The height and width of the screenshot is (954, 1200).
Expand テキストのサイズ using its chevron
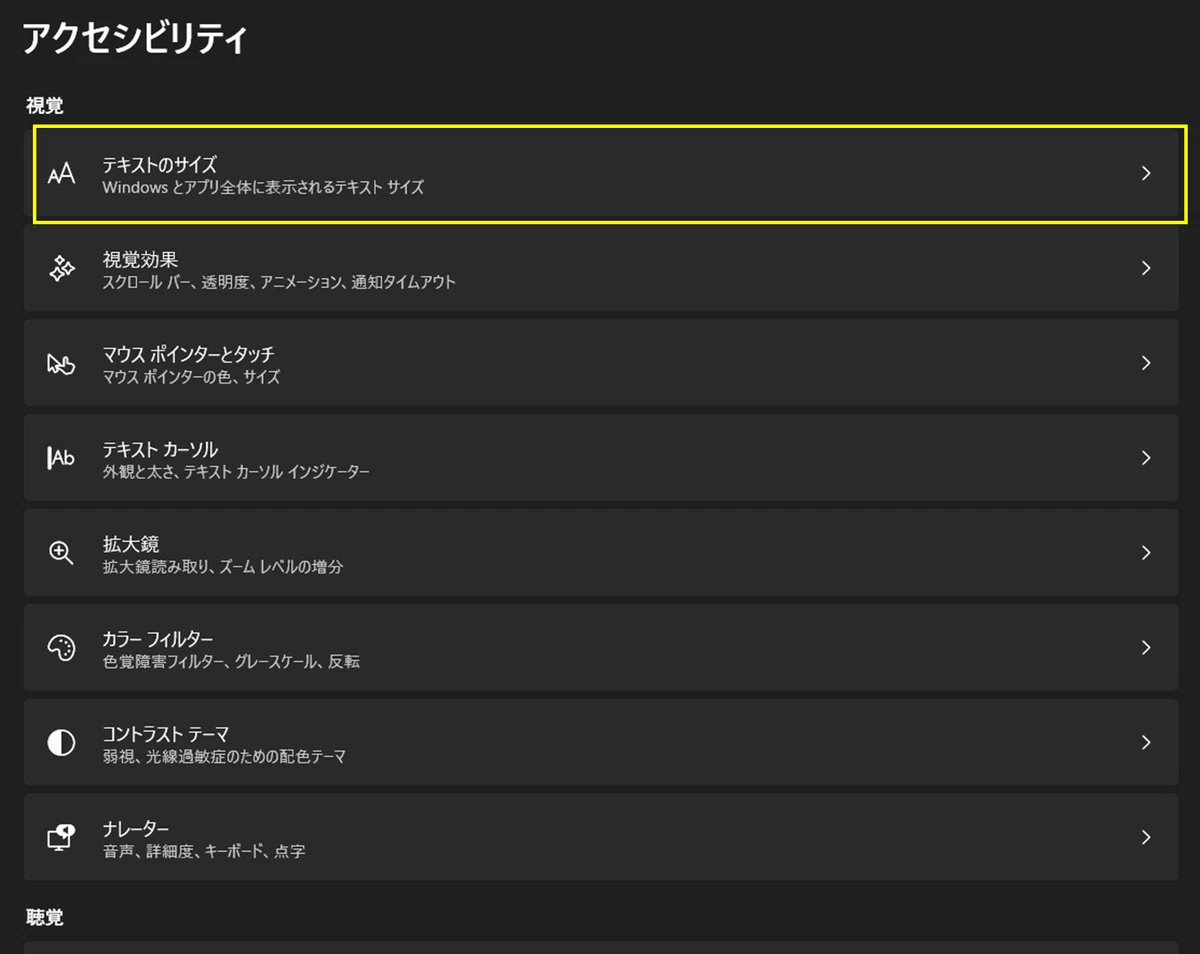point(1146,173)
